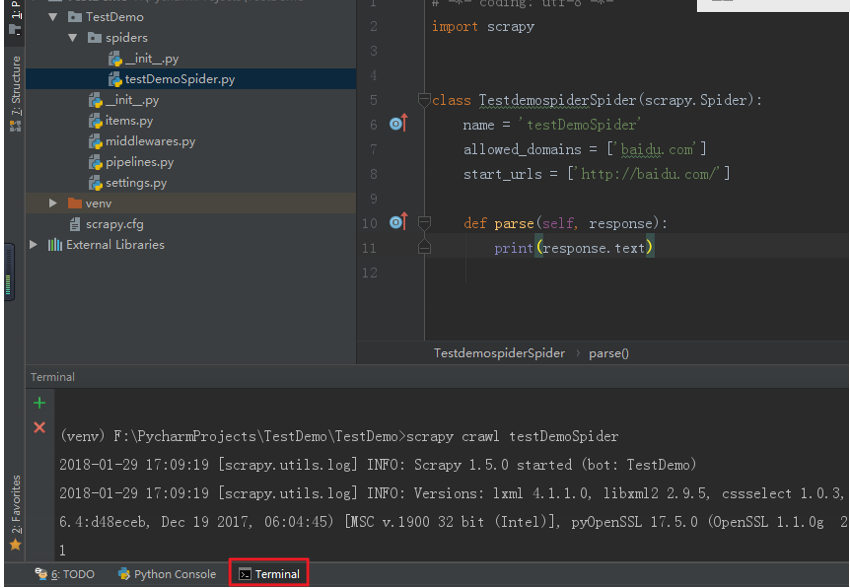Switch to the Python Console tab

click(166, 574)
